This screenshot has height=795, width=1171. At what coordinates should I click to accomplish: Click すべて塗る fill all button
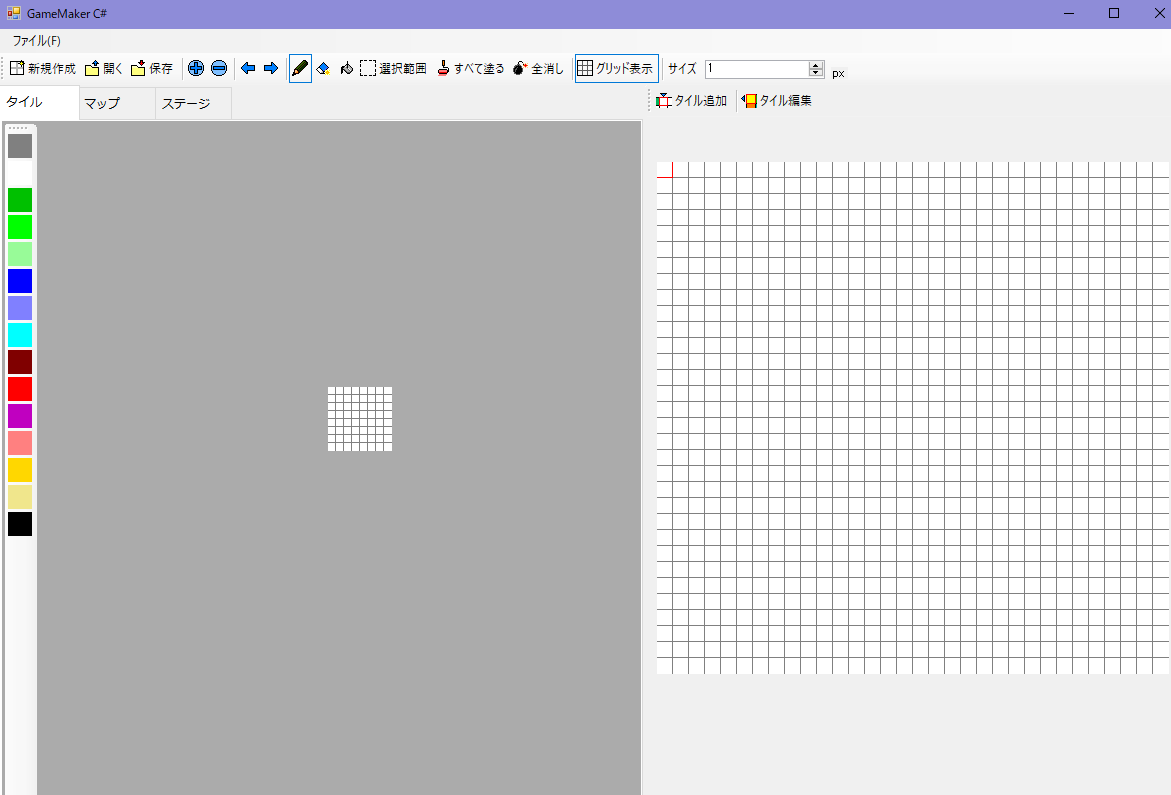tap(470, 69)
